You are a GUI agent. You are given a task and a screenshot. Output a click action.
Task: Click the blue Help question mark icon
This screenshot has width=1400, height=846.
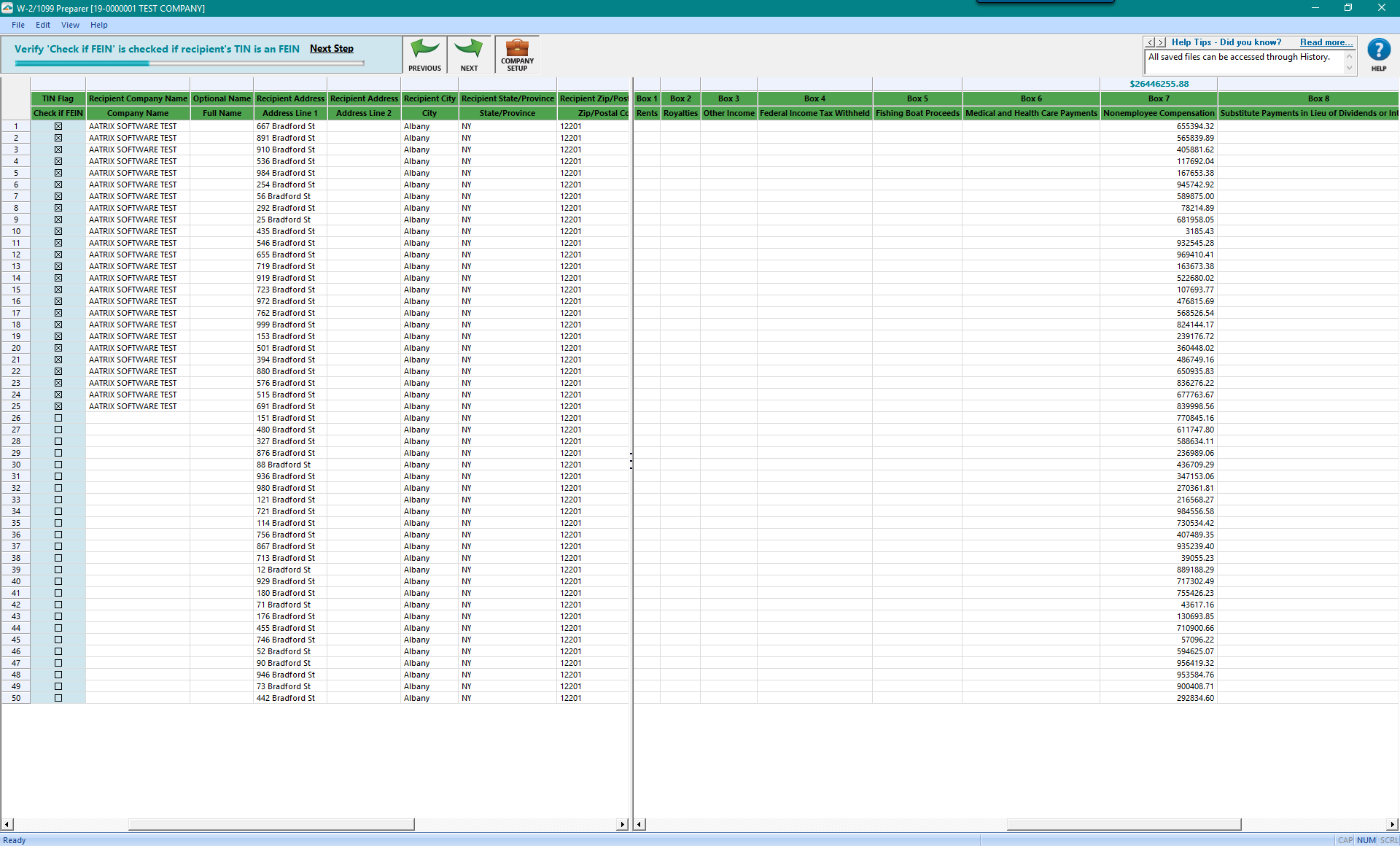pyautogui.click(x=1378, y=50)
